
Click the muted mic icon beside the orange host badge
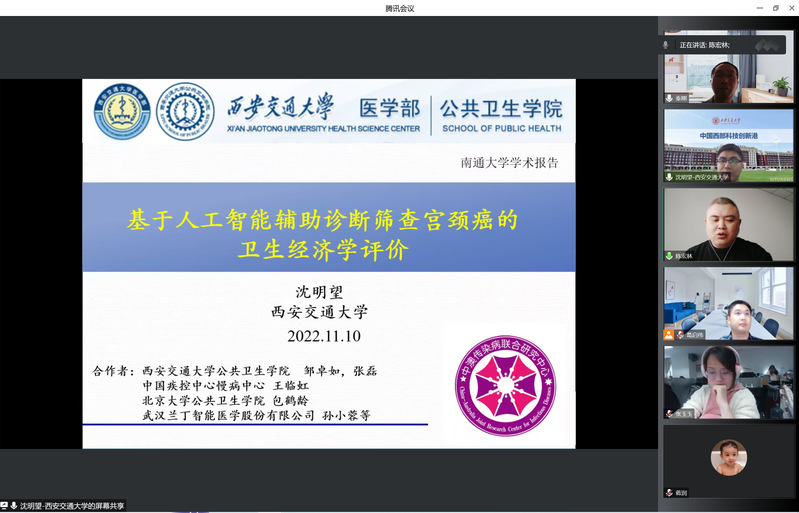coord(679,335)
